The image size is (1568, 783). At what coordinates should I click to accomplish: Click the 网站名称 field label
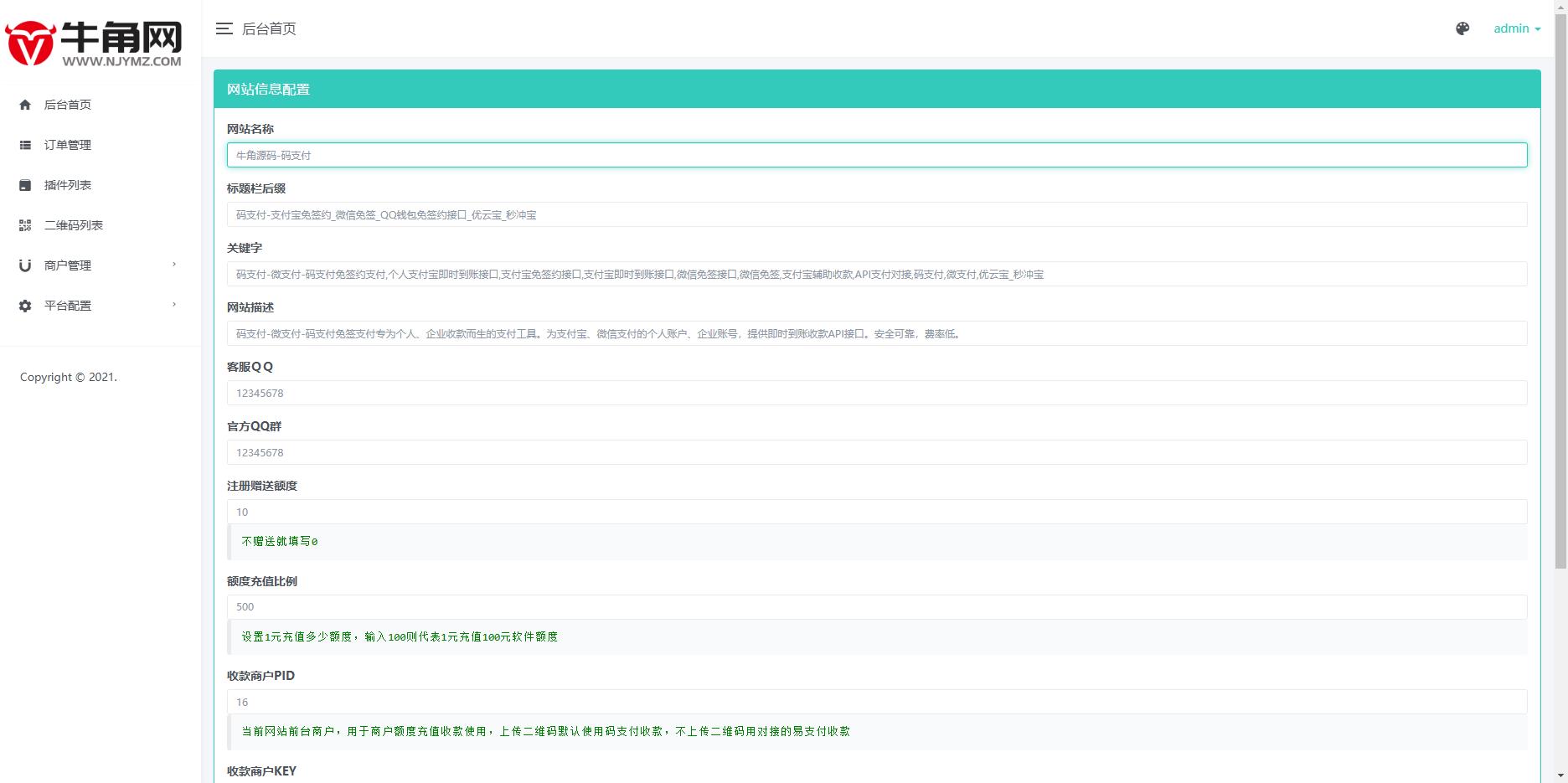pos(250,129)
